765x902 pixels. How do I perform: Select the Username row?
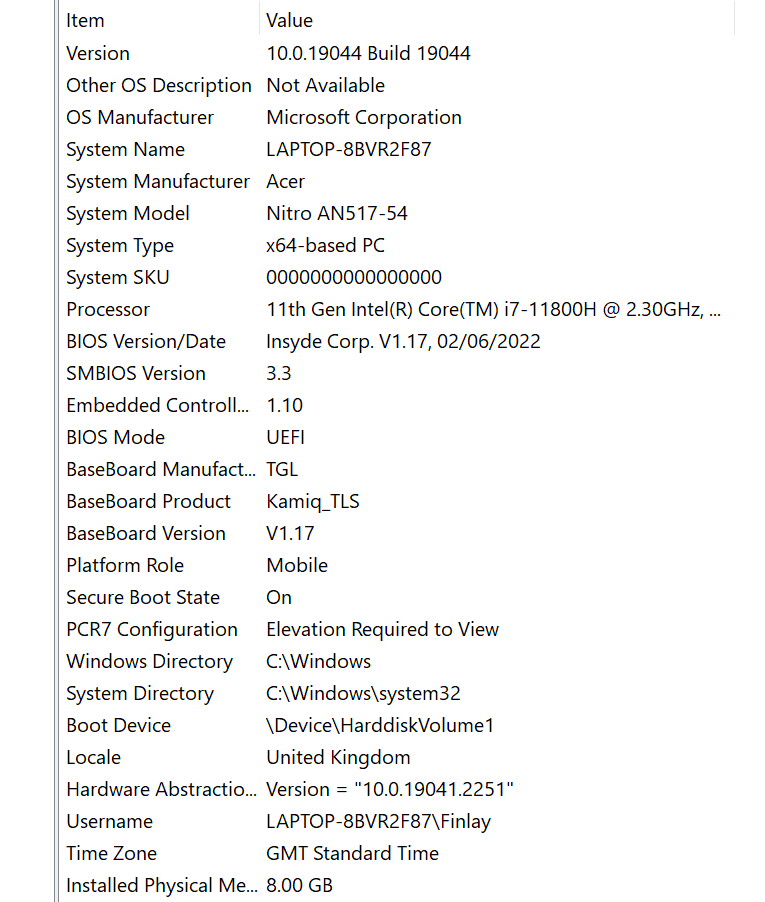397,821
